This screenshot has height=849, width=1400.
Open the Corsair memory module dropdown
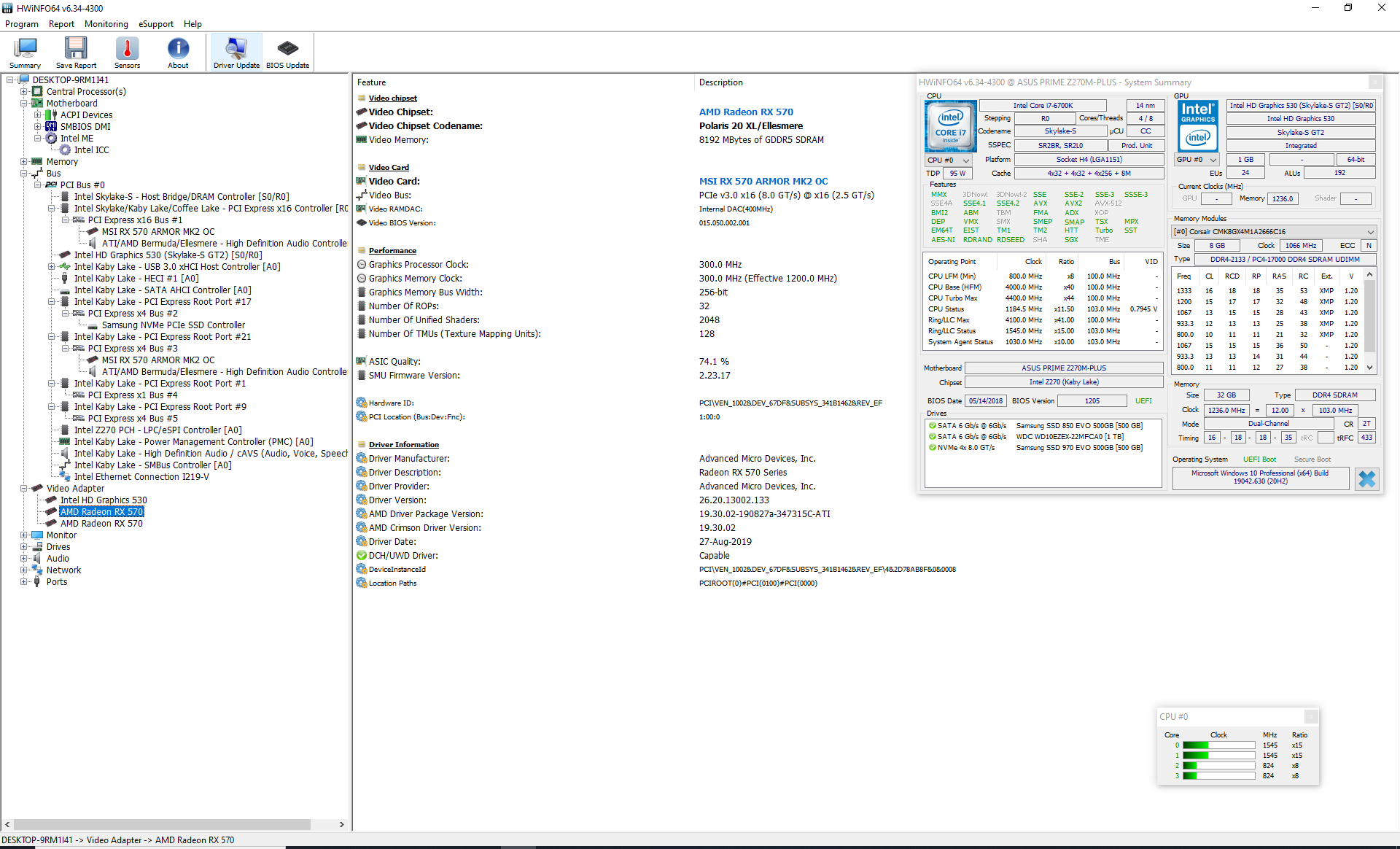click(x=1372, y=232)
